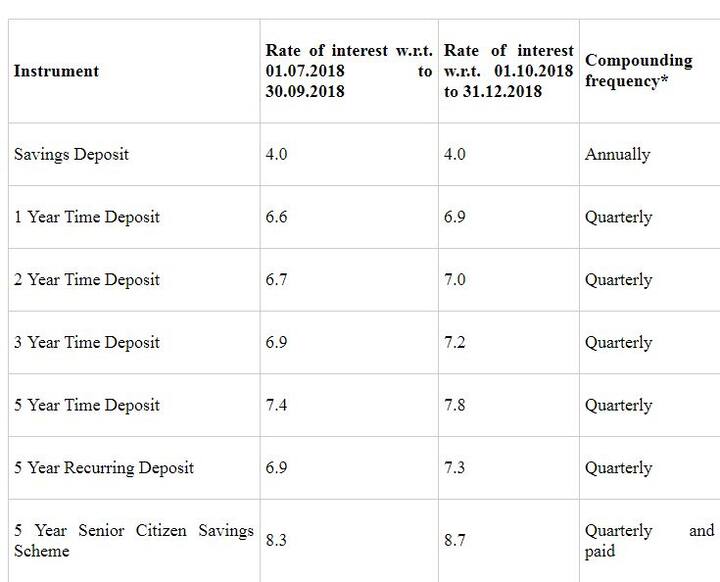Select the 7.4 interest rate value
Image resolution: width=720 pixels, height=582 pixels.
click(277, 405)
